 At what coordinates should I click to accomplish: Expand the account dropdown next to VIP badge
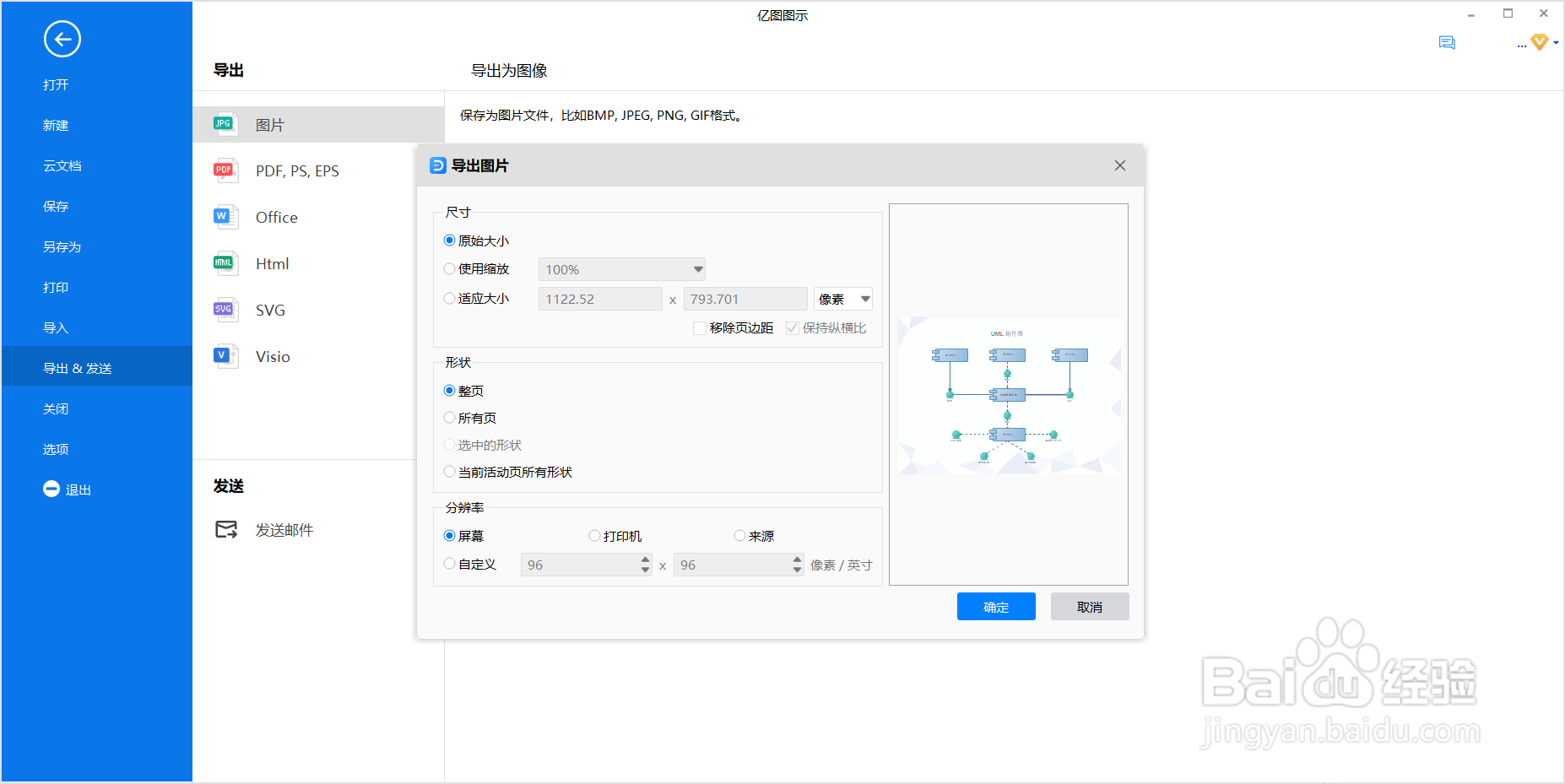click(x=1556, y=42)
